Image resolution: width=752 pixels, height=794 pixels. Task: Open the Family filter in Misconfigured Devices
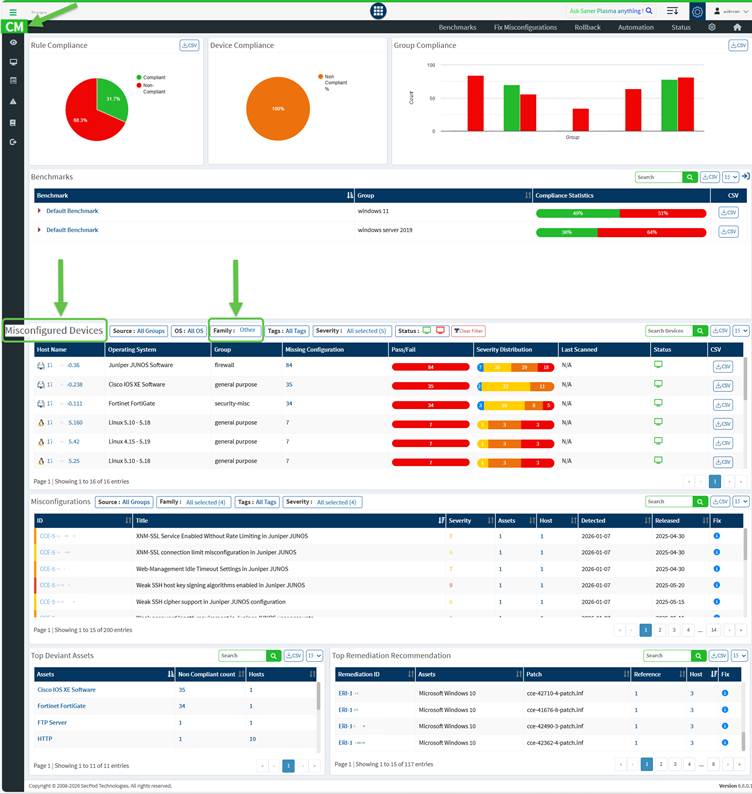[236, 330]
